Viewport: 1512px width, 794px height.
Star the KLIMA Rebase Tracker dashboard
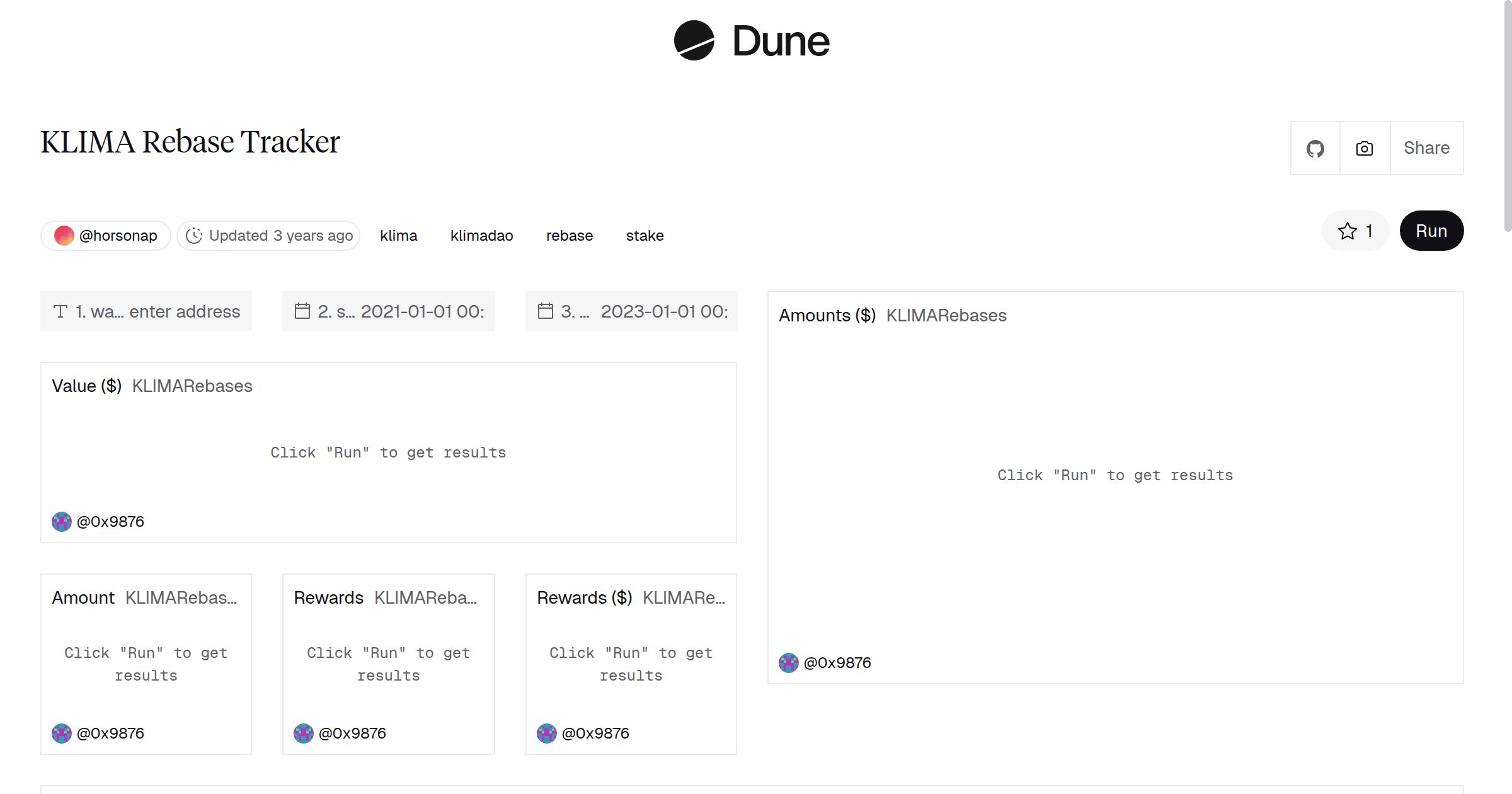(1347, 231)
